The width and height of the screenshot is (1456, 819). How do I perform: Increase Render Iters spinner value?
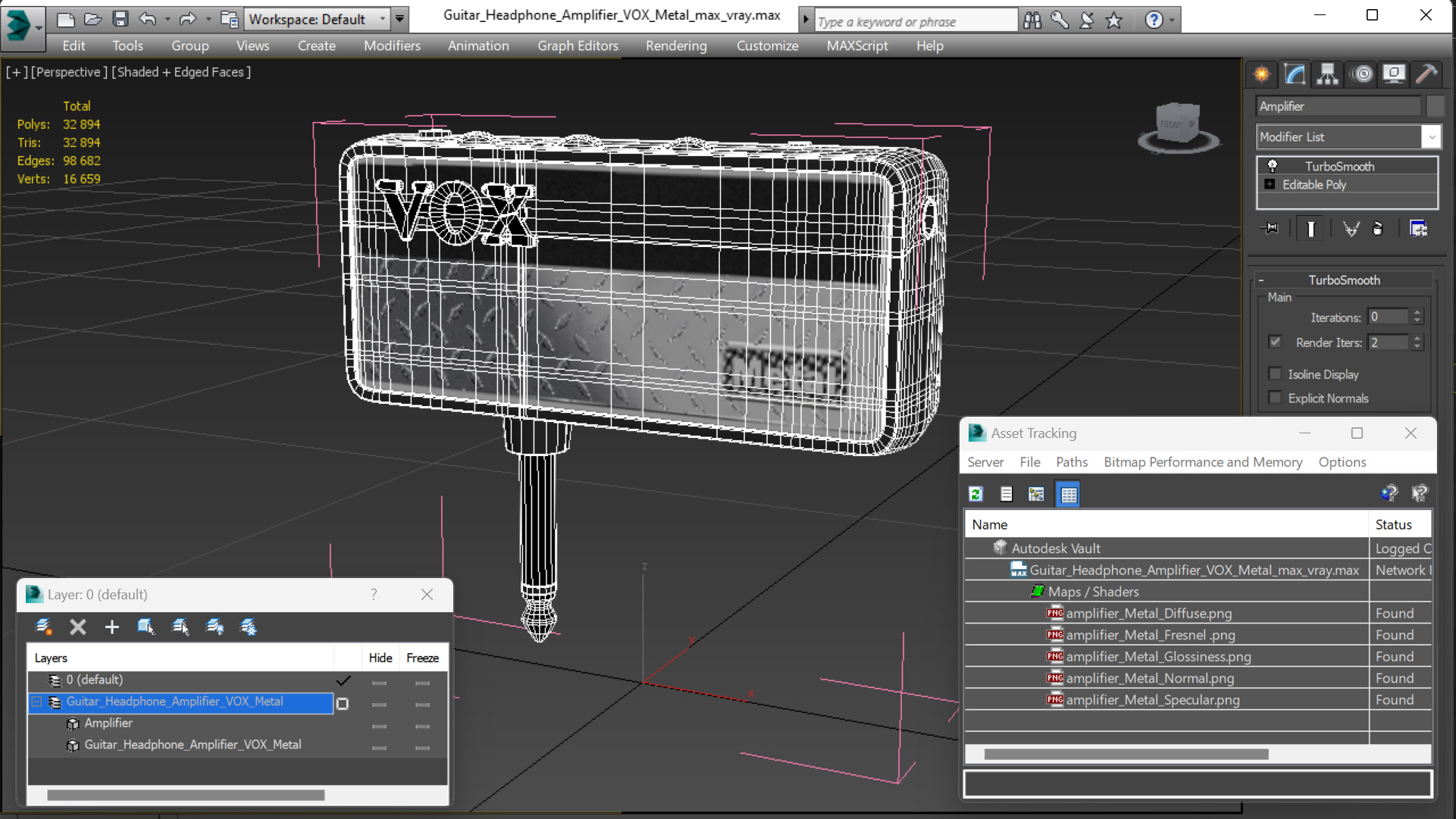[1417, 338]
